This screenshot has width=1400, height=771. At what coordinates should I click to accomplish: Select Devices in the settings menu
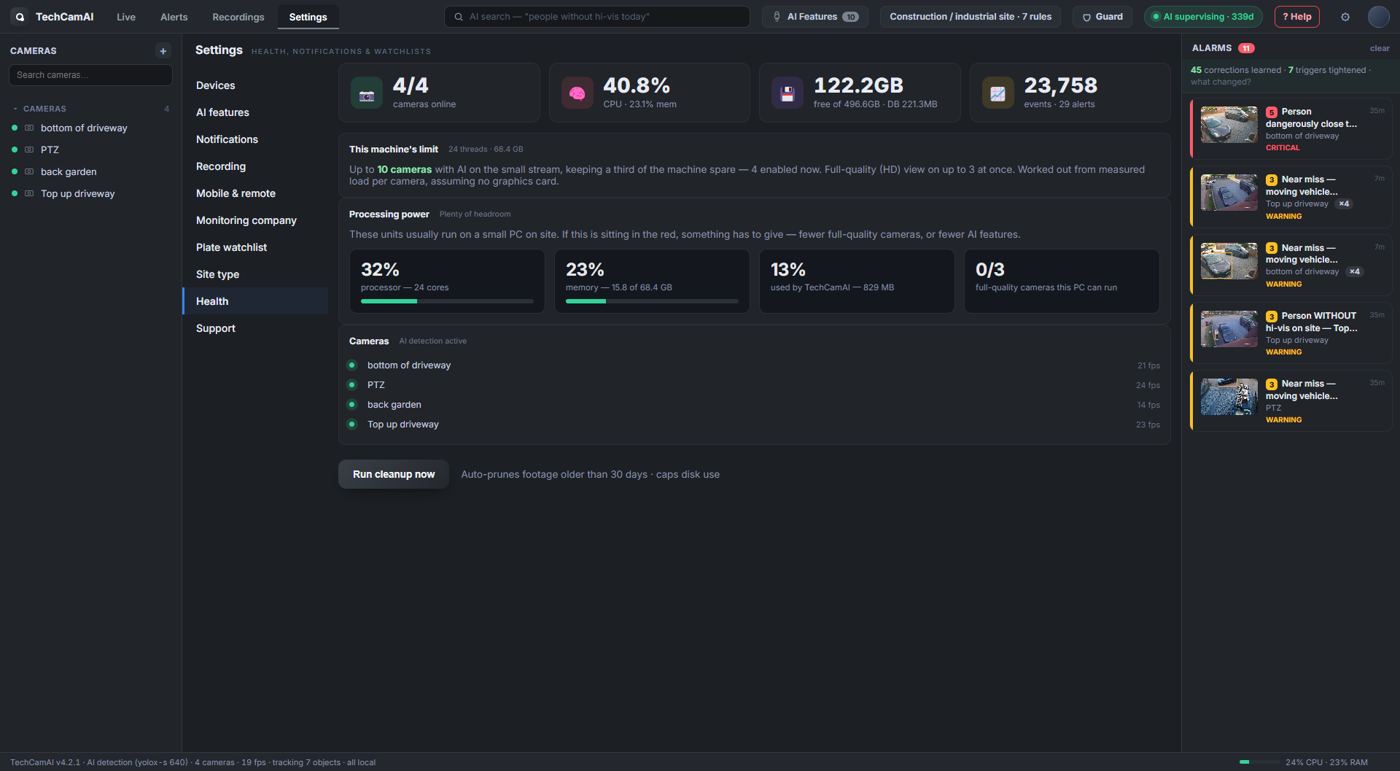[255, 86]
